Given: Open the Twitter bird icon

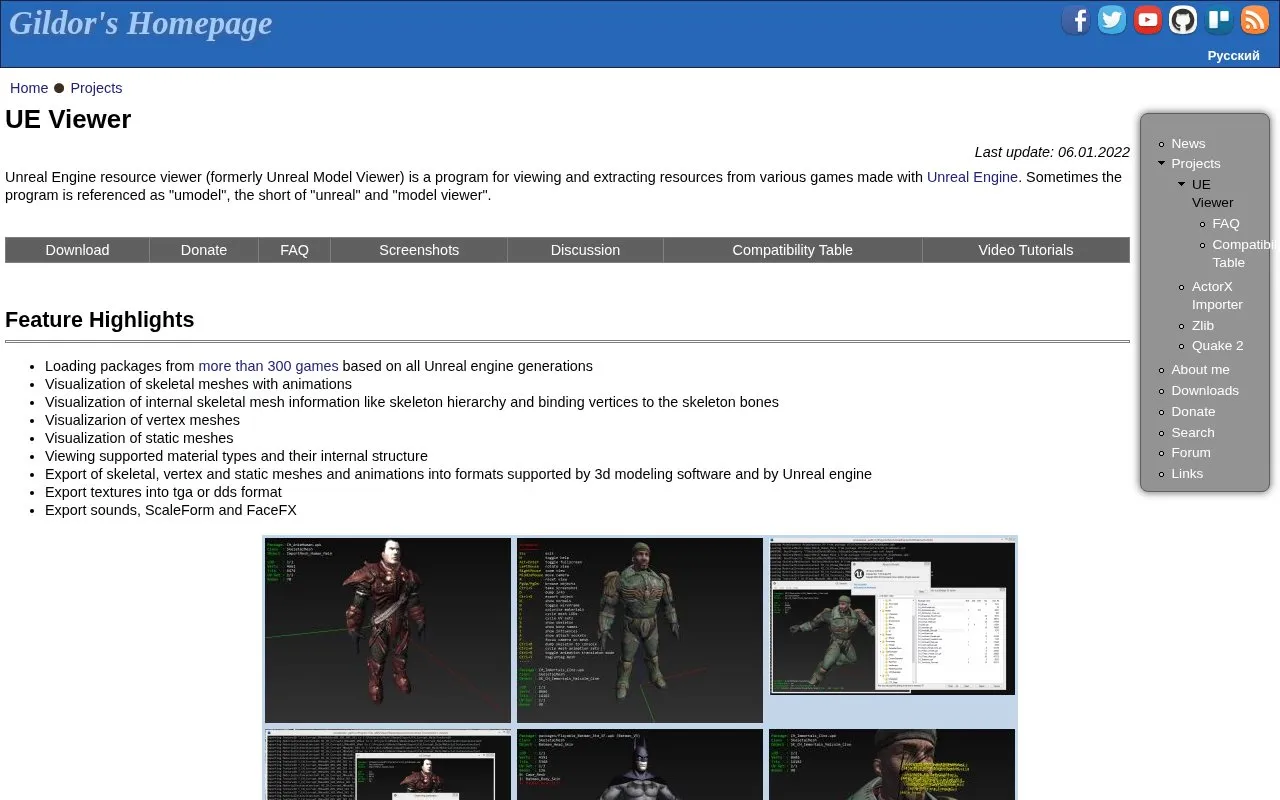Looking at the screenshot, I should click(x=1112, y=20).
